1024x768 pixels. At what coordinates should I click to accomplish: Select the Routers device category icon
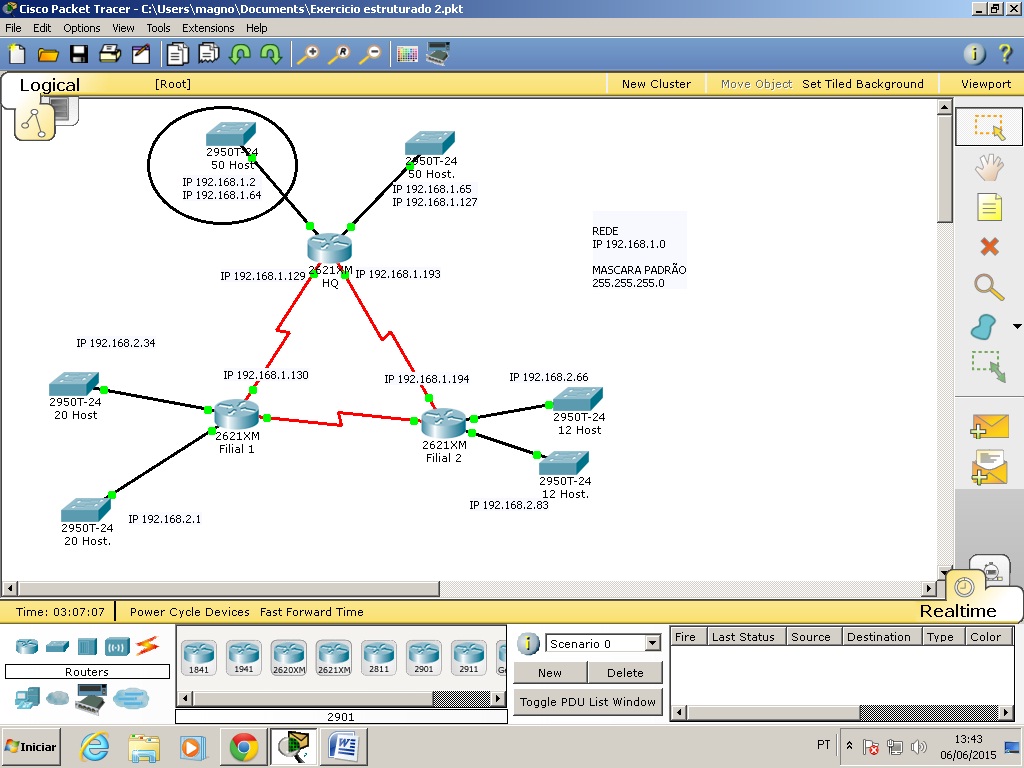click(x=27, y=647)
